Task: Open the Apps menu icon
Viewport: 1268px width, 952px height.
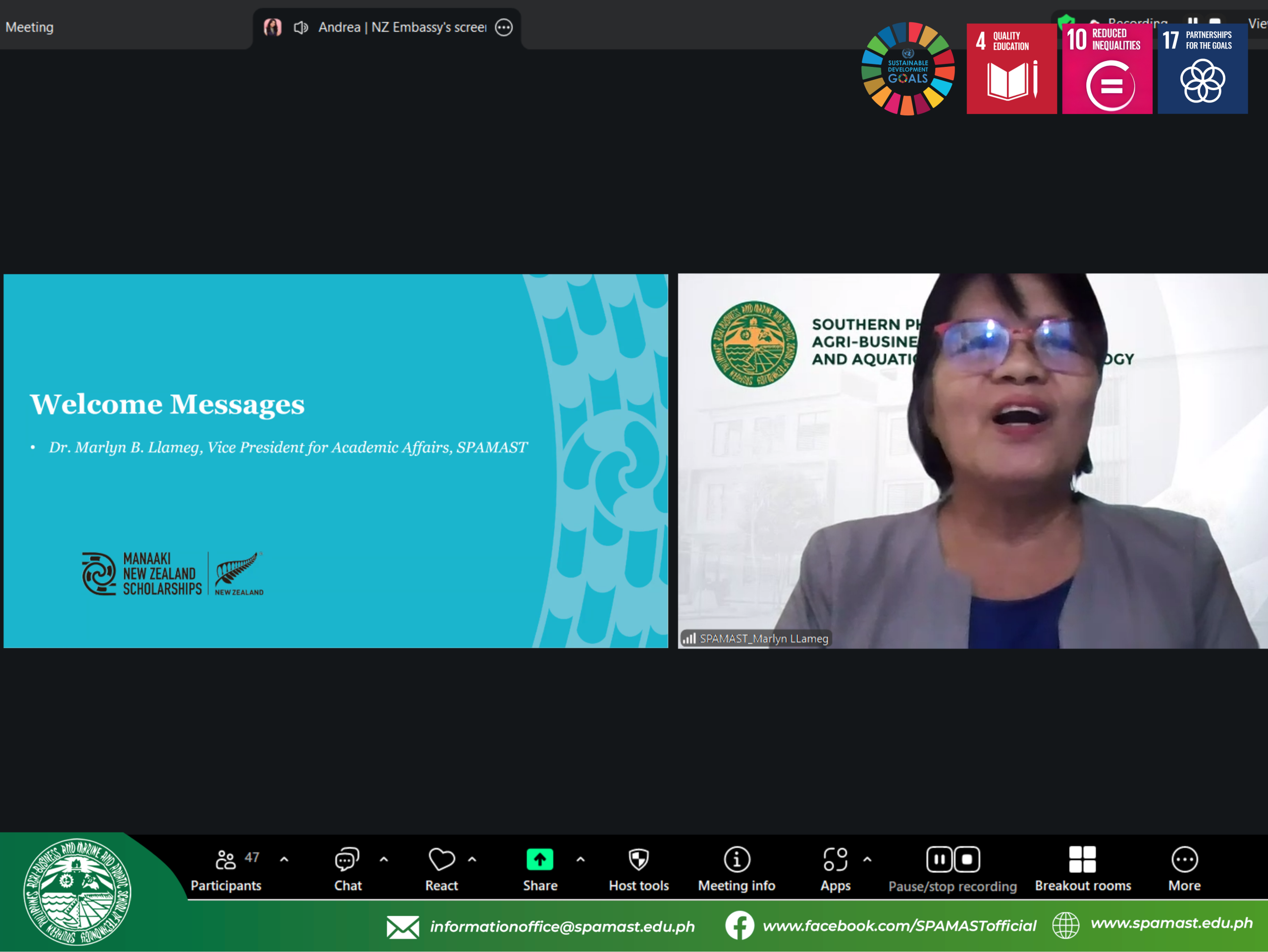Action: (835, 860)
